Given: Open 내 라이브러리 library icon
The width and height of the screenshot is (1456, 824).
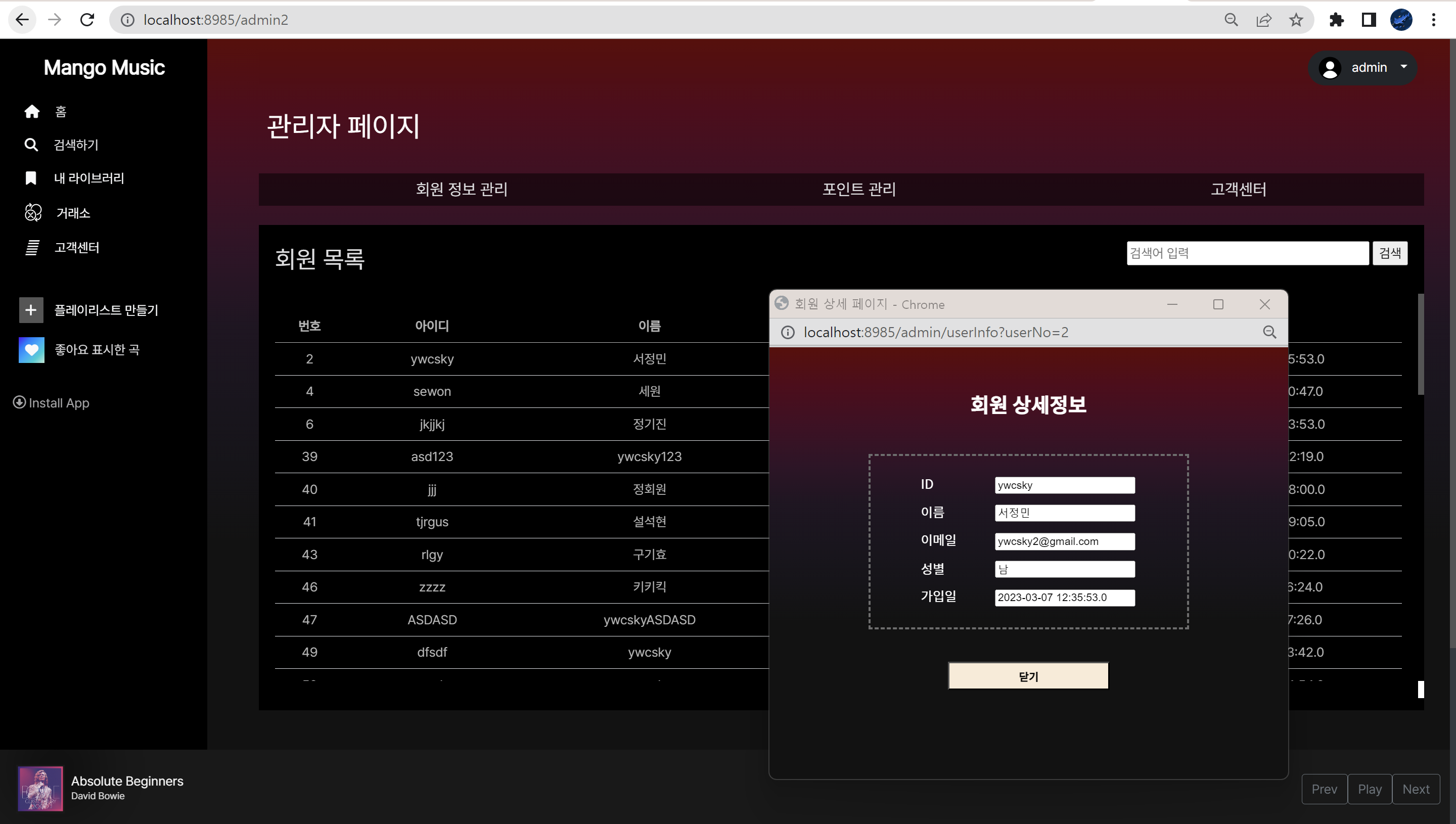Looking at the screenshot, I should click(30, 178).
